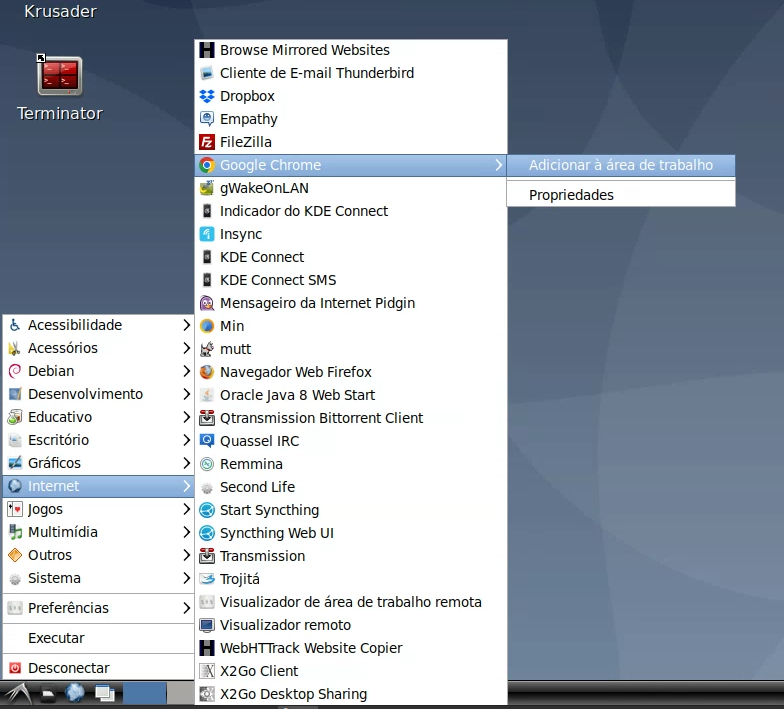Expand the Escritório submenu arrow
The image size is (784, 709).
point(186,440)
